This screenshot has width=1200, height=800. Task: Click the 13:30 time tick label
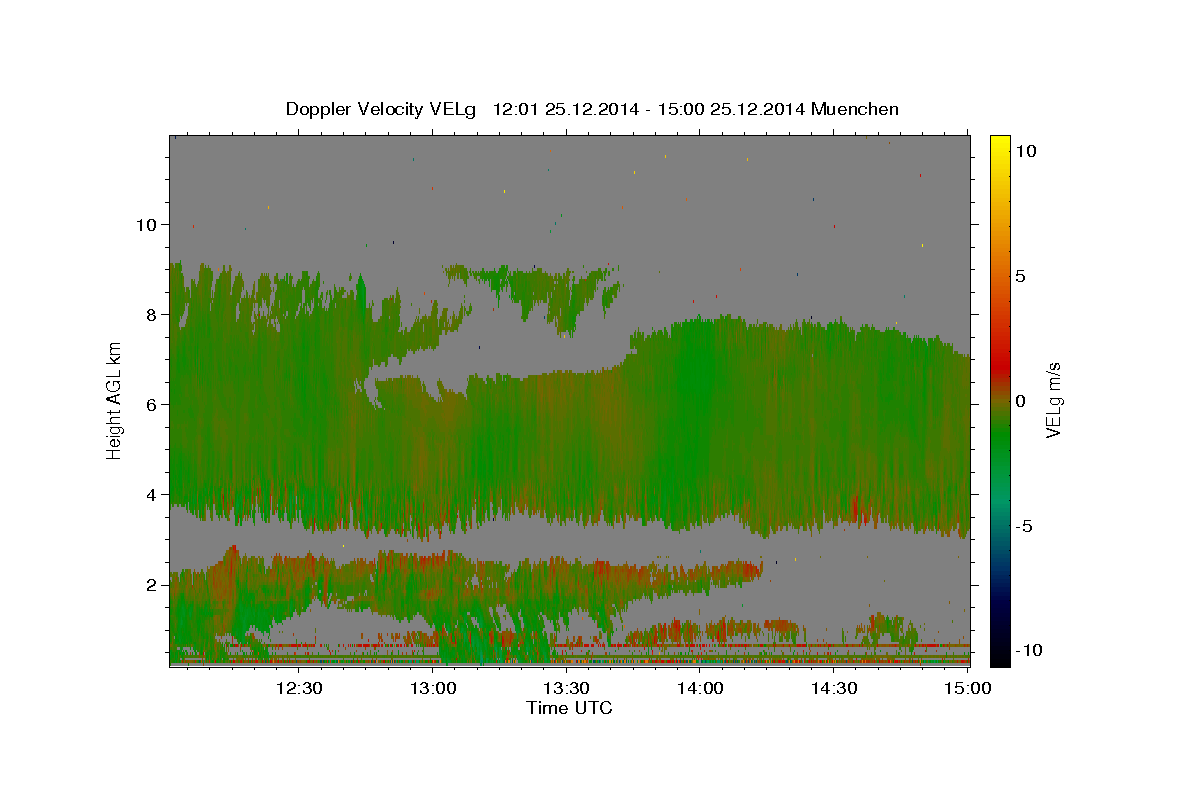click(566, 688)
